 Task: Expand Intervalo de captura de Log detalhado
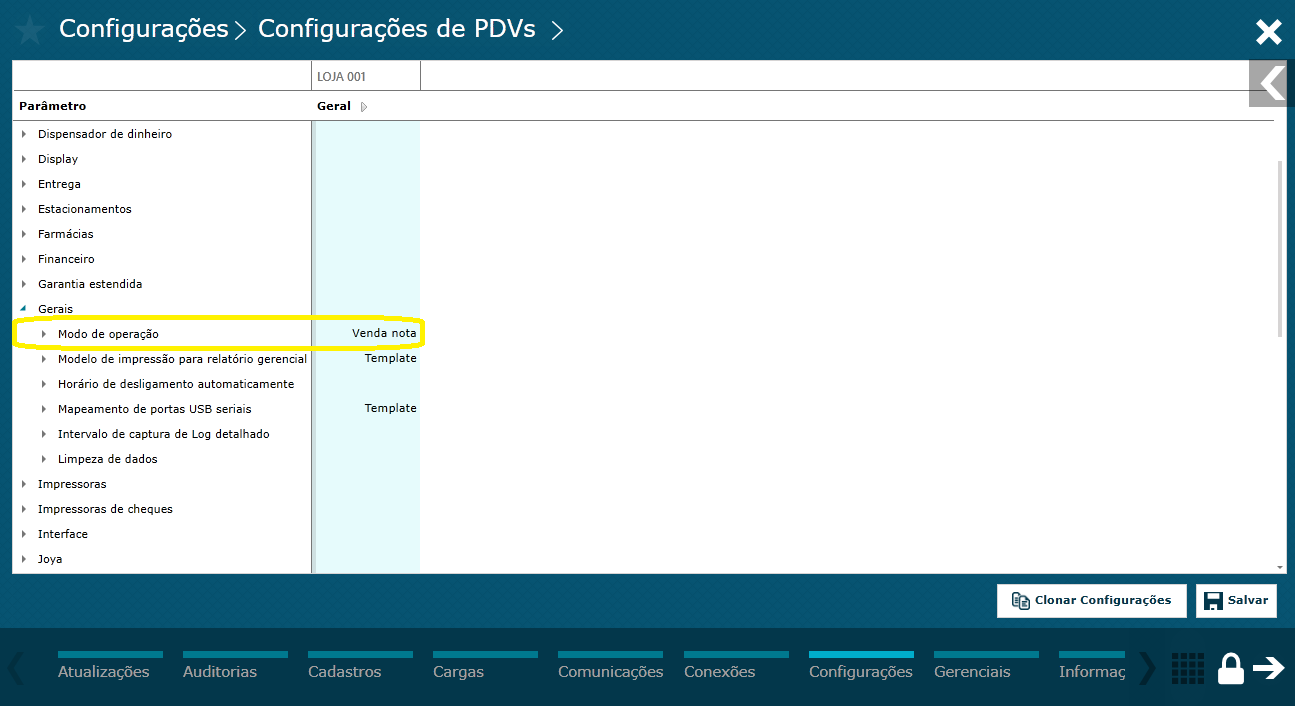(44, 434)
